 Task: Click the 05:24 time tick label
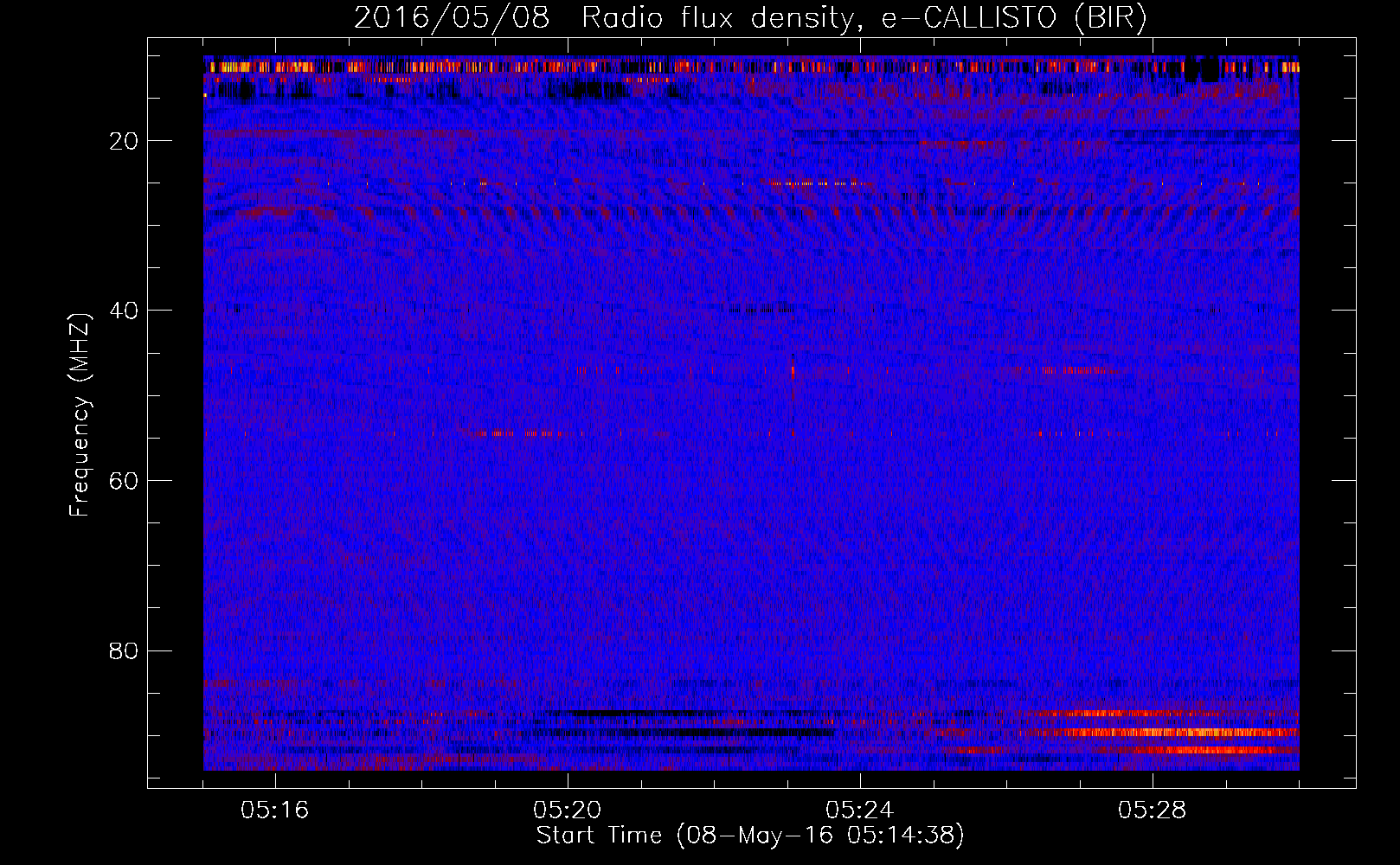pyautogui.click(x=860, y=811)
